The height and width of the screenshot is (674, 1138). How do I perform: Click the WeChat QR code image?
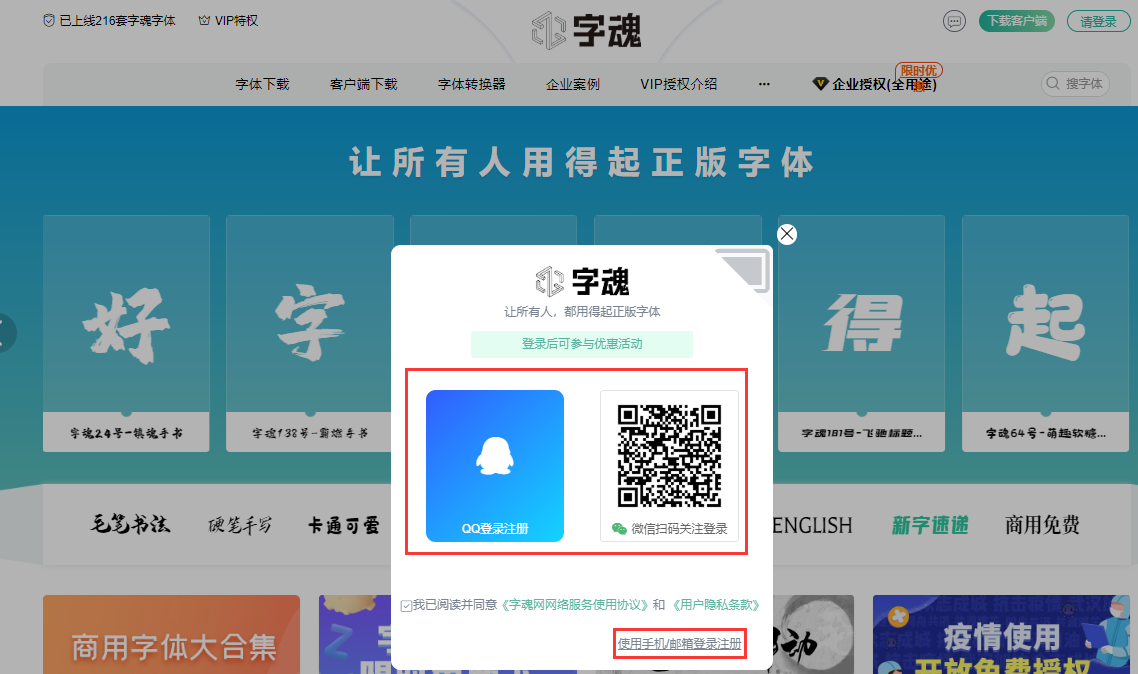click(669, 456)
